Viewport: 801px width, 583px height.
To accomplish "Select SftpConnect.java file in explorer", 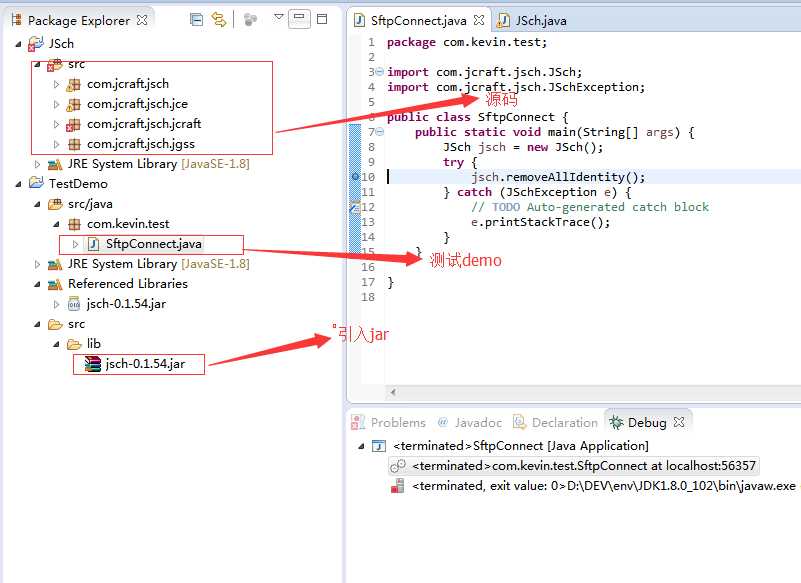I will click(x=154, y=244).
